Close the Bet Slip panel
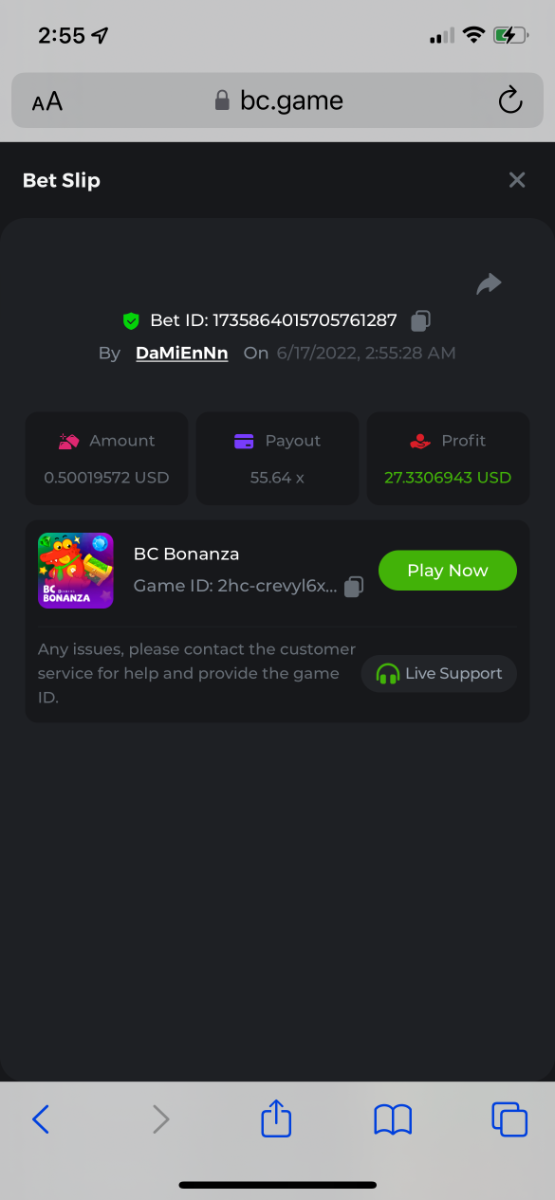 point(517,180)
